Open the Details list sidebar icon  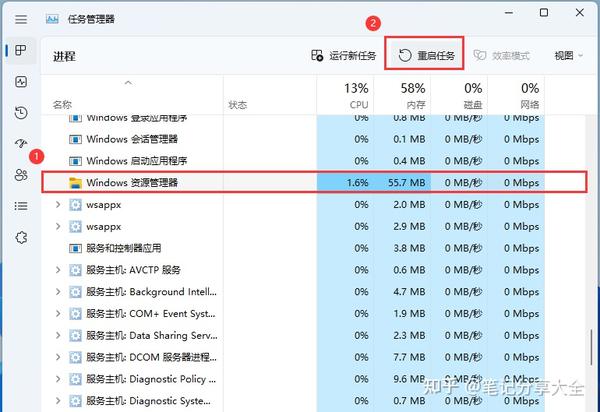(21, 206)
